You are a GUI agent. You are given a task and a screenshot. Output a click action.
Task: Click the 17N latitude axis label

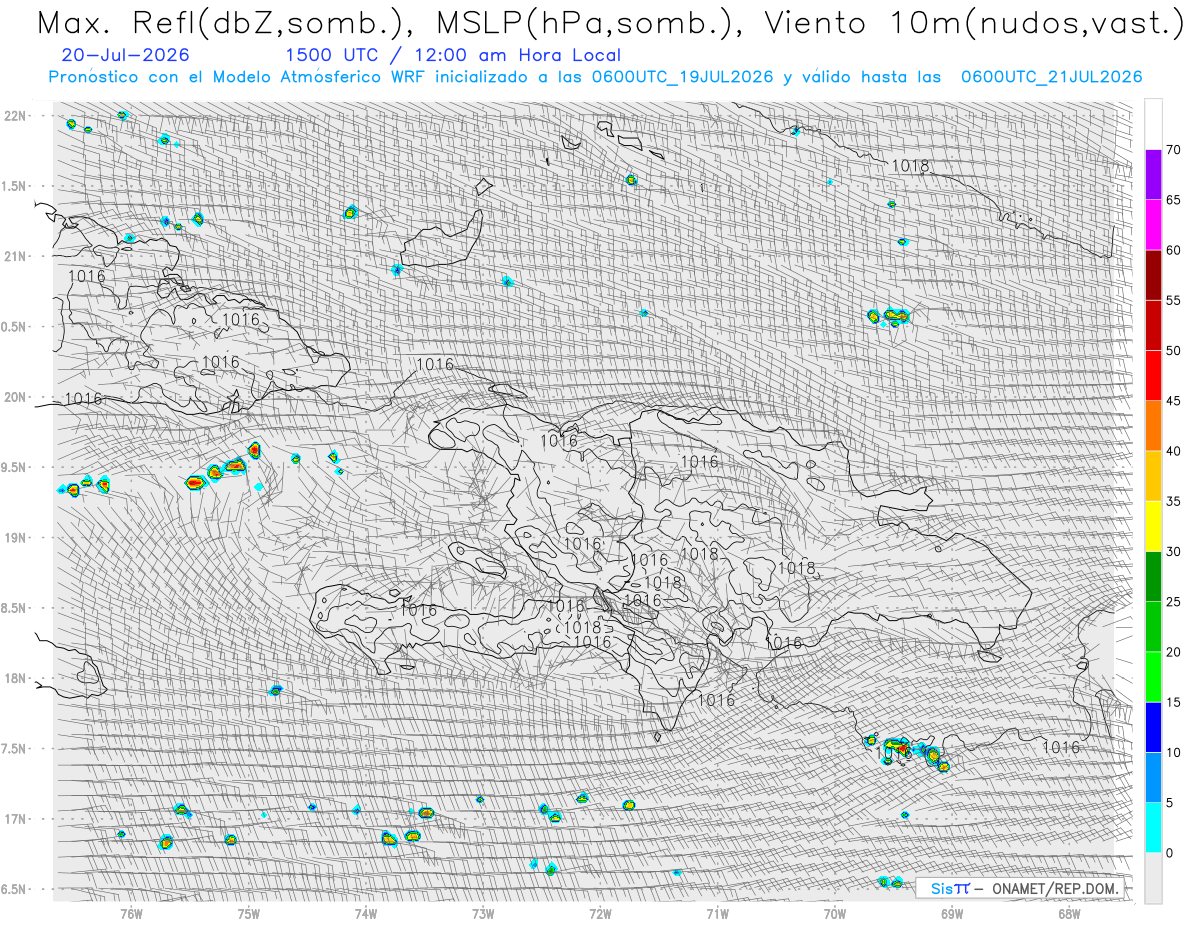pos(16,819)
